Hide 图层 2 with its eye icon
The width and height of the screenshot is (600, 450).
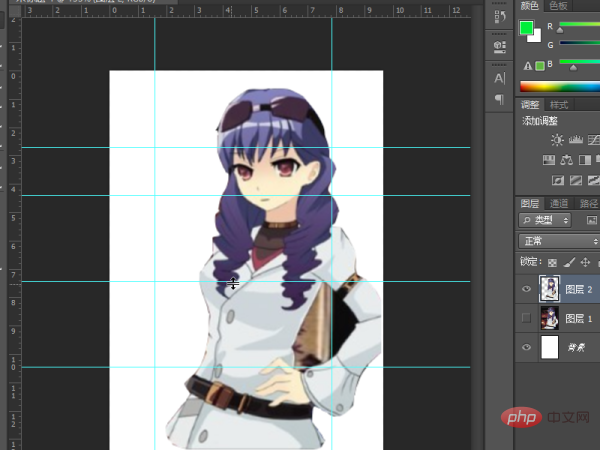pos(527,289)
